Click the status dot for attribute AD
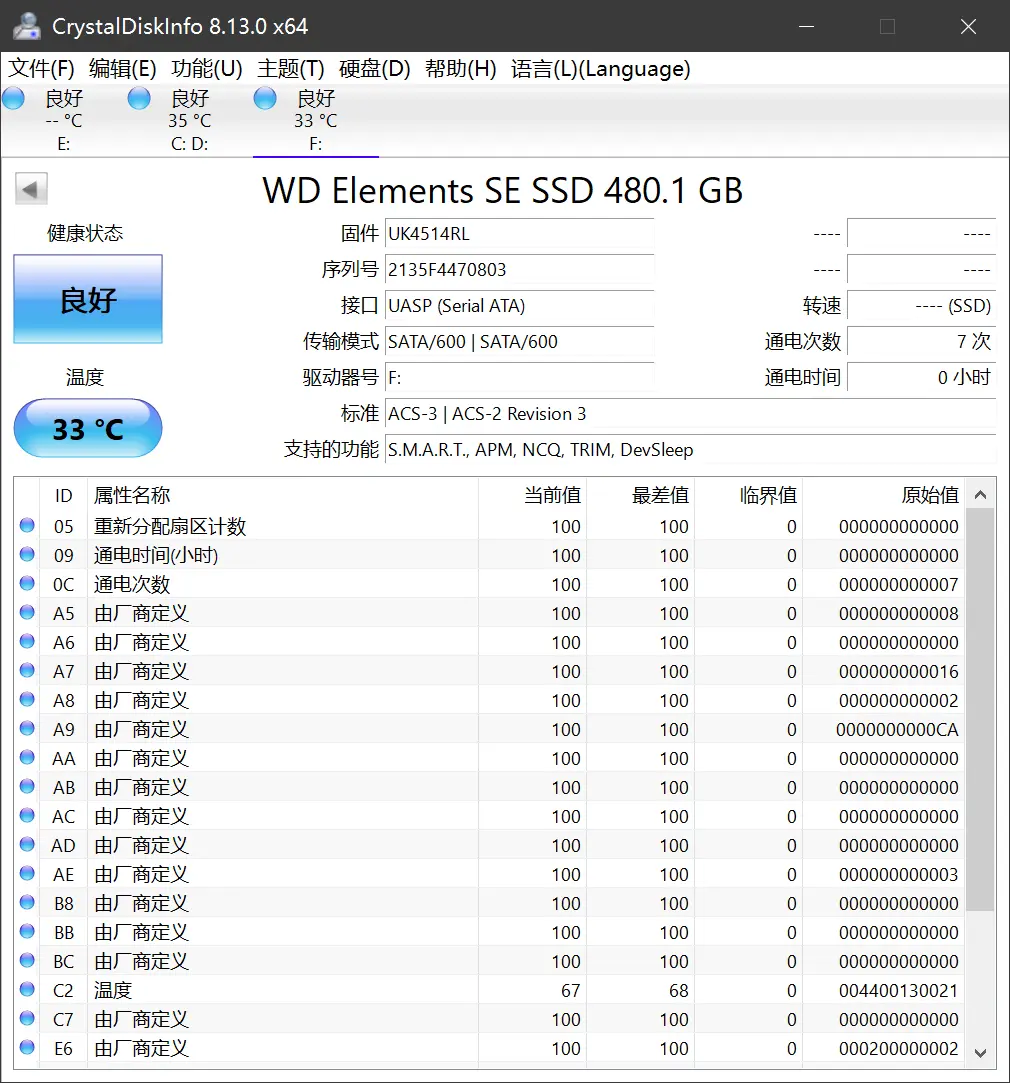The height and width of the screenshot is (1083, 1010). (x=27, y=845)
